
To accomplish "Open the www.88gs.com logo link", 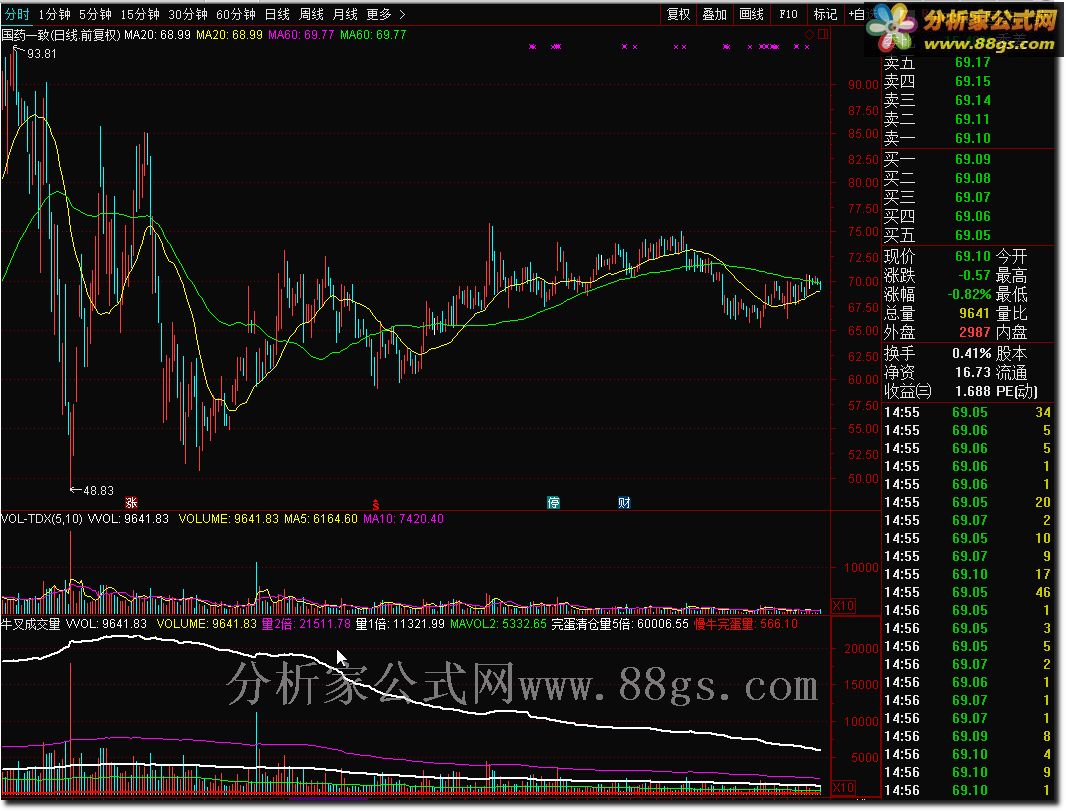I will point(988,45).
